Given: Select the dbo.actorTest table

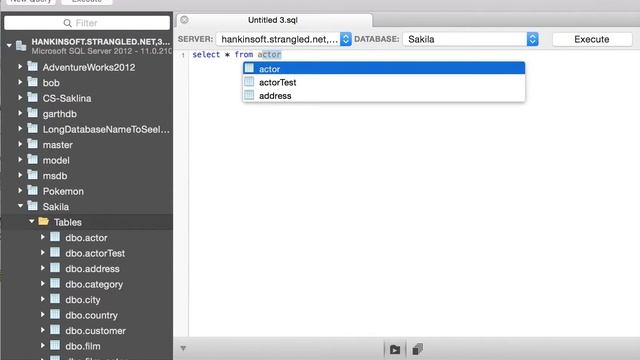Looking at the screenshot, I should [95, 253].
